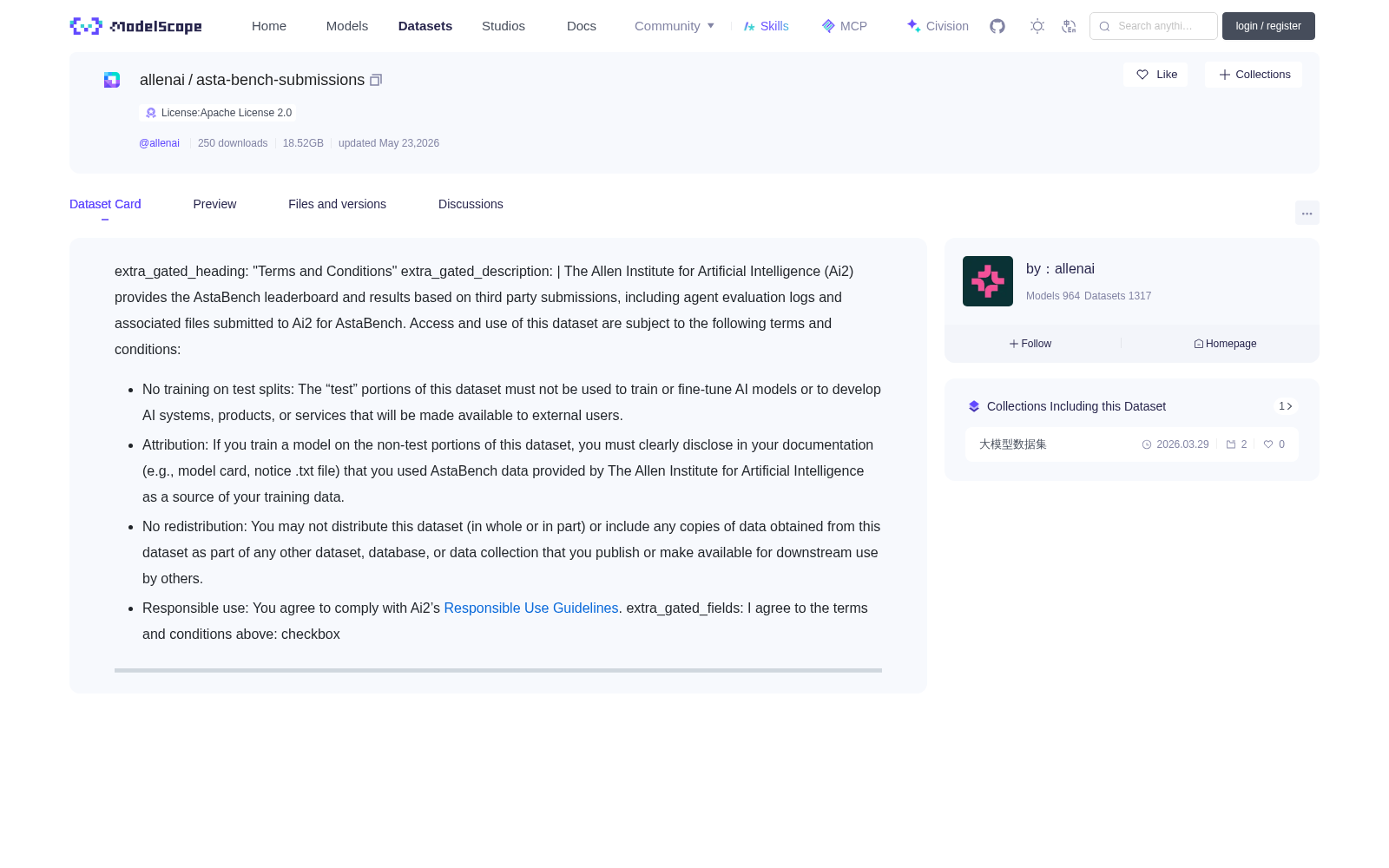Switch language with the translate icon
This screenshot has height=868, width=1389.
pyautogui.click(x=1070, y=26)
